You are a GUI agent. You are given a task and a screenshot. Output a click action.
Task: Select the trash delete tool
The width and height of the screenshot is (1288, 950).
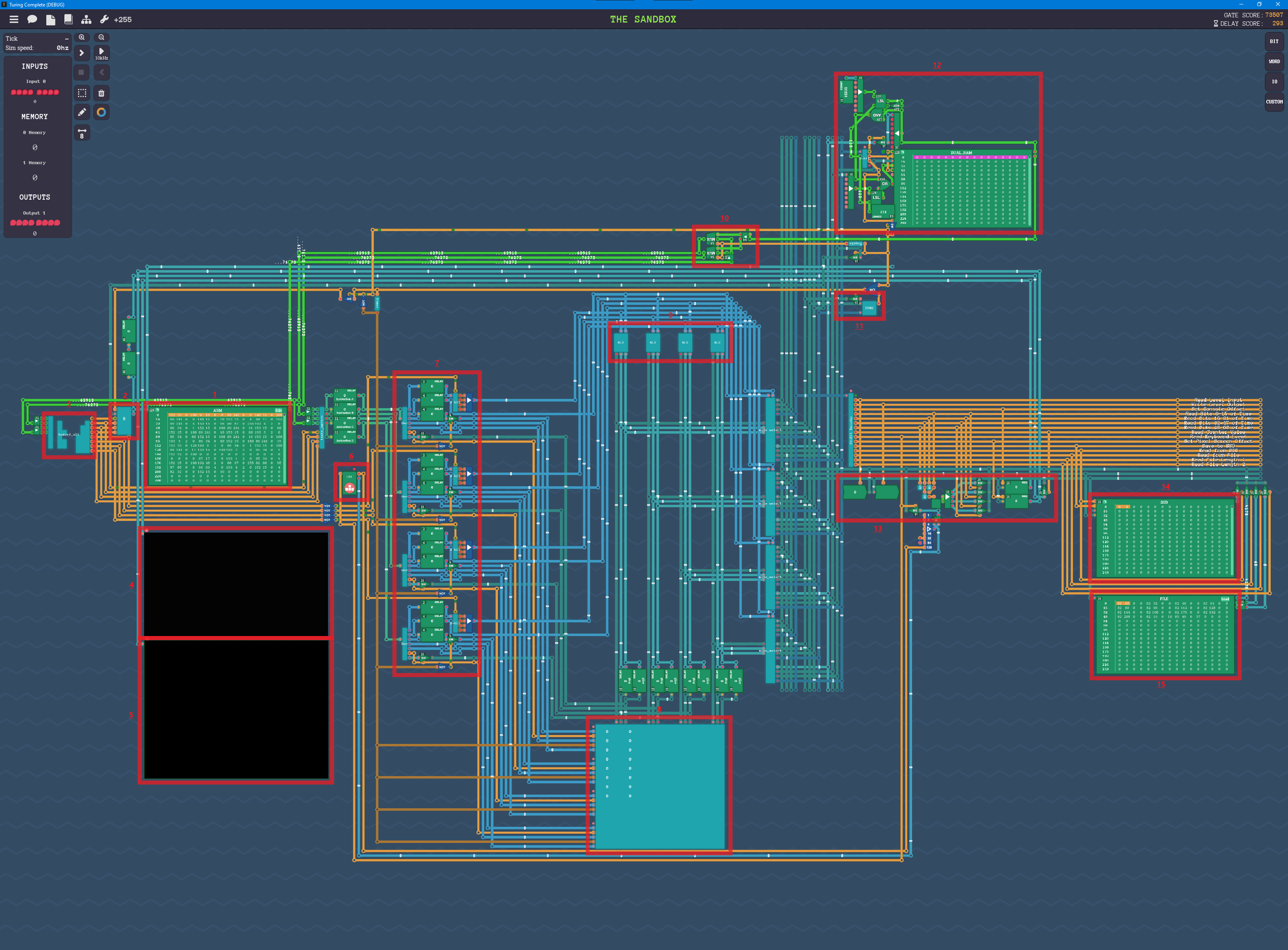(102, 93)
